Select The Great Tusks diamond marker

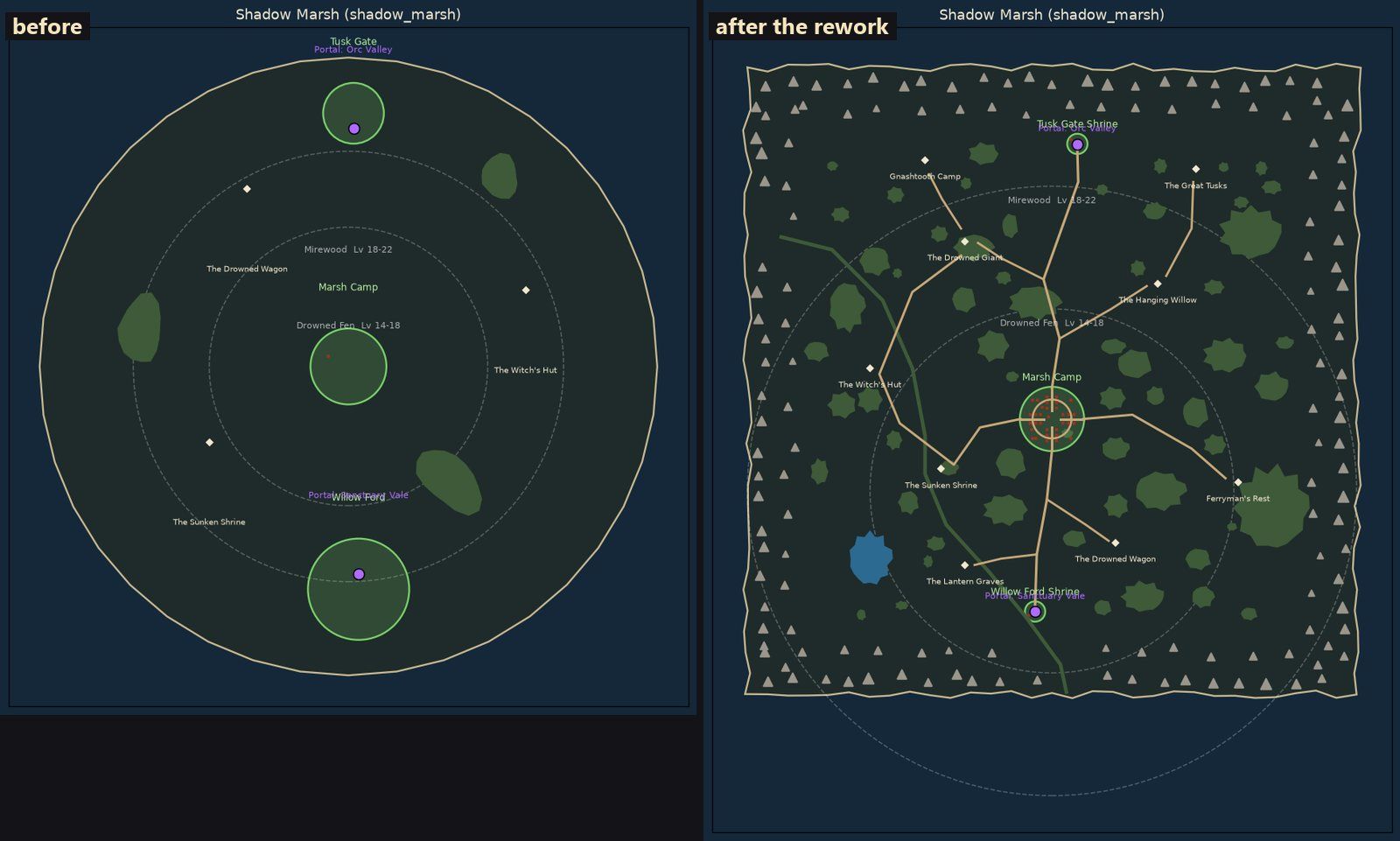tap(1195, 169)
